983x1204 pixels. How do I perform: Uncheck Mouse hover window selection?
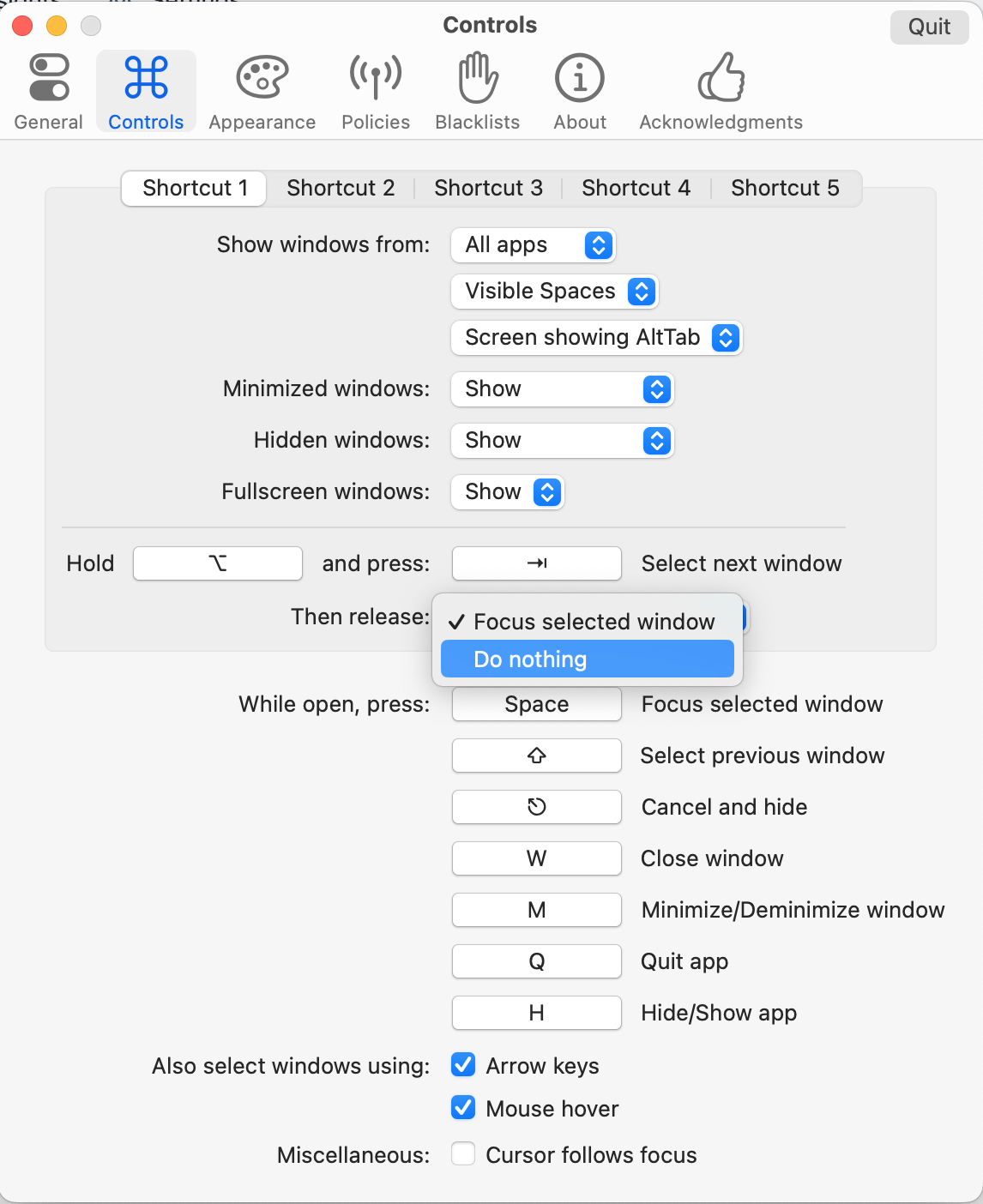point(462,1108)
